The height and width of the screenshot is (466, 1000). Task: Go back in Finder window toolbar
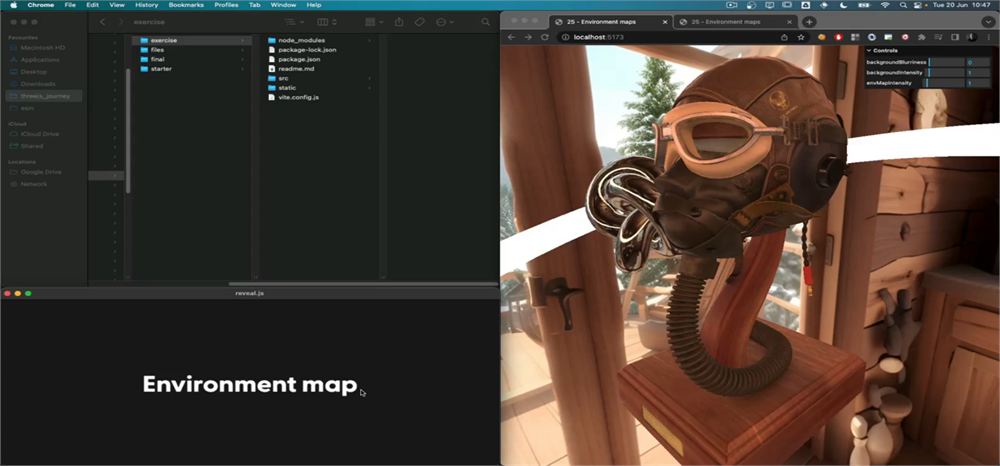[x=103, y=22]
